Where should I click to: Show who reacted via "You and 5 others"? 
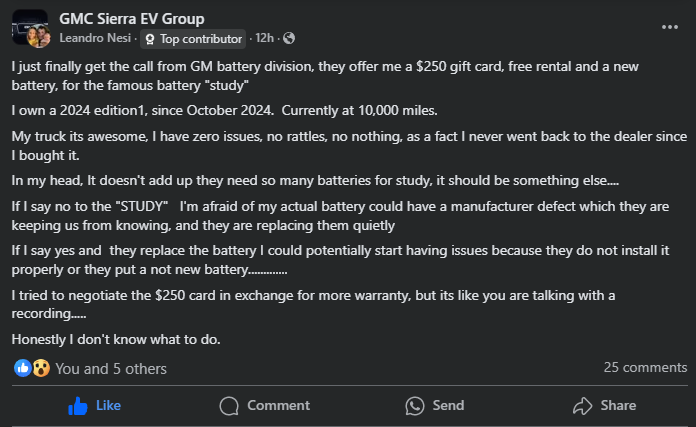click(111, 368)
